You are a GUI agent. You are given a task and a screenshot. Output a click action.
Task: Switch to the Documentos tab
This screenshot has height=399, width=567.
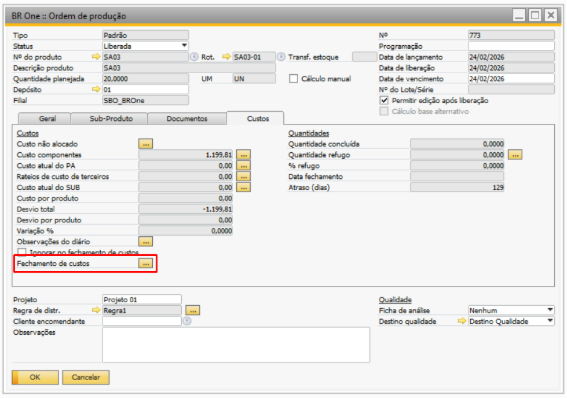pos(187,119)
